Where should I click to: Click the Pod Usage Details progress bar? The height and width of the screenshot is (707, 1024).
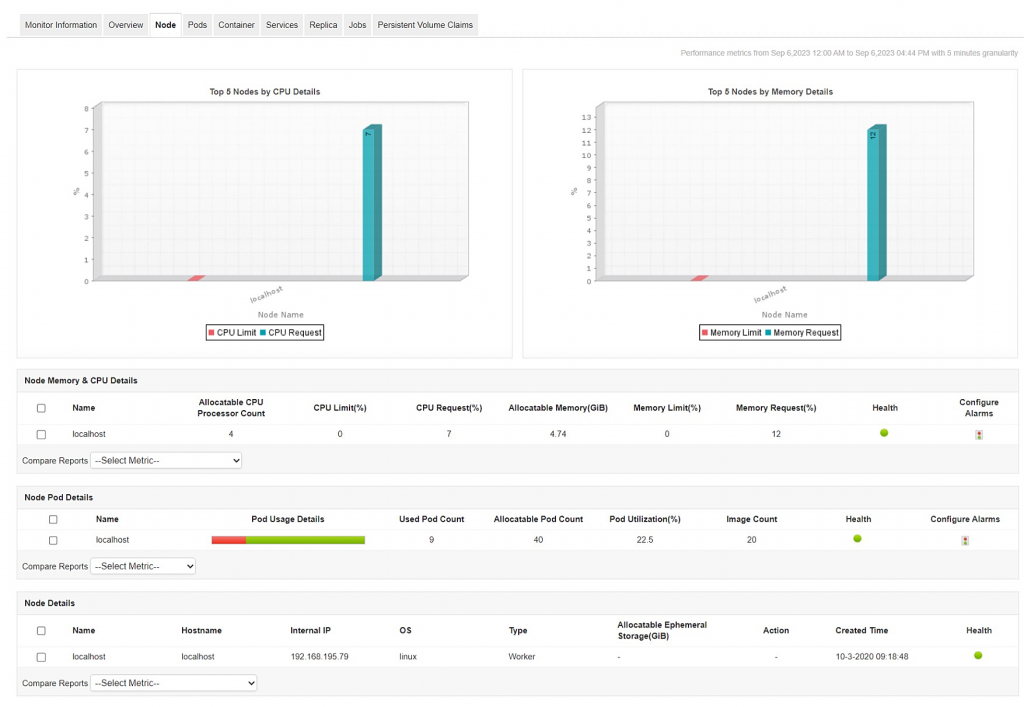click(x=288, y=540)
